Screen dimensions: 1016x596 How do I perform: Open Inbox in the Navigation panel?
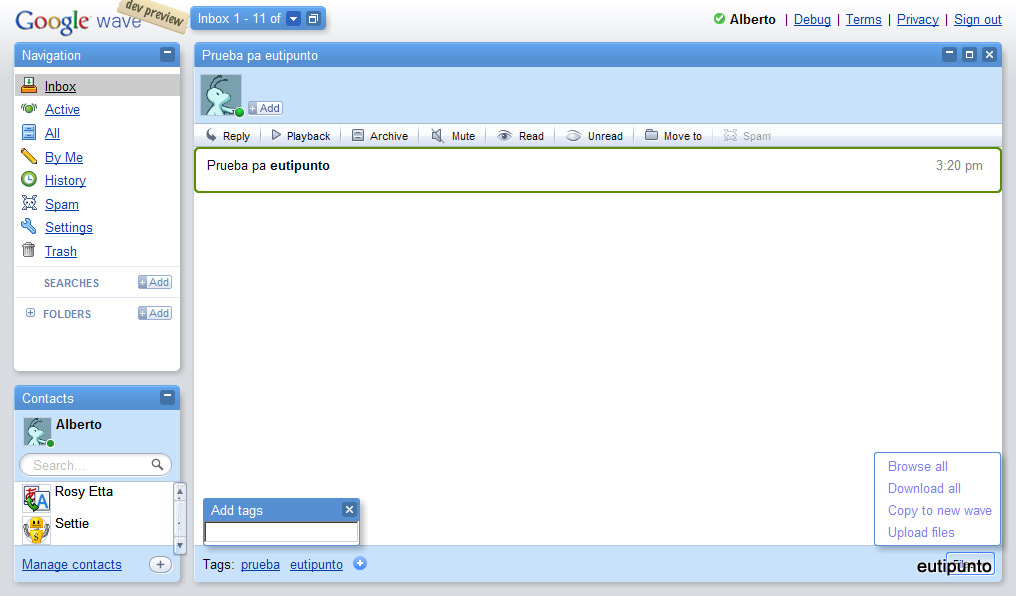point(60,86)
